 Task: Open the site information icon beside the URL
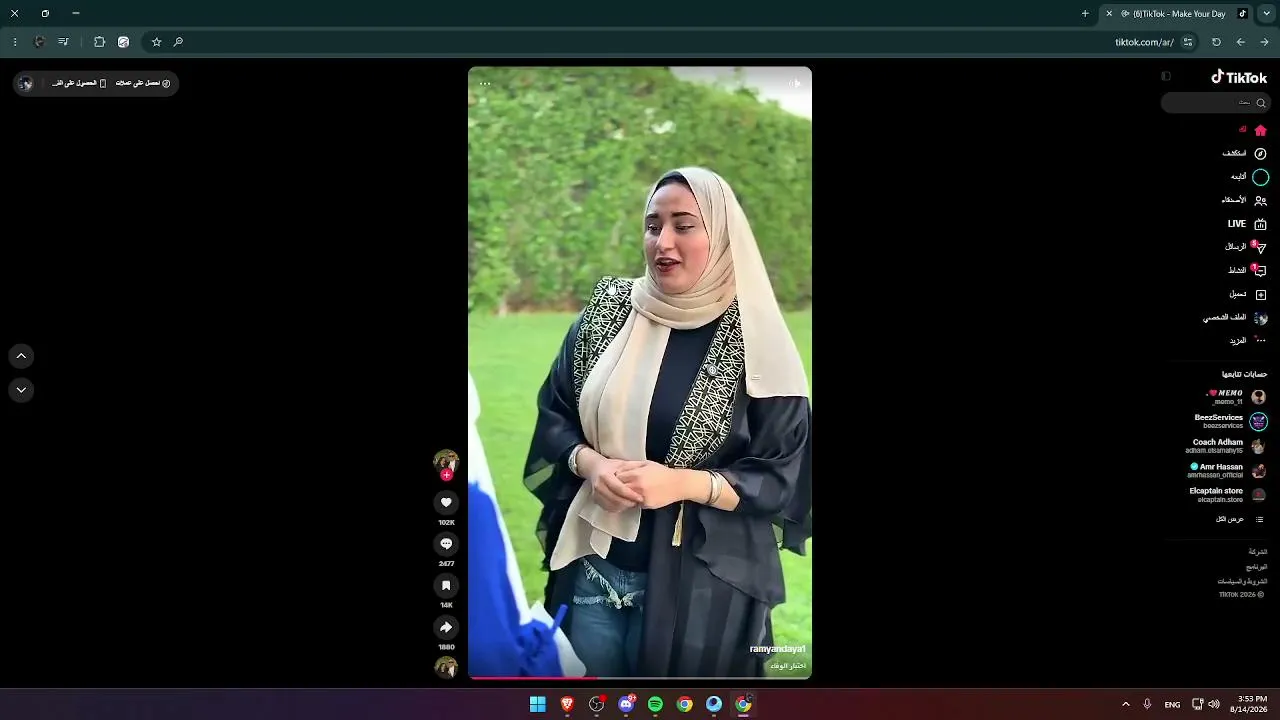[x=1188, y=42]
